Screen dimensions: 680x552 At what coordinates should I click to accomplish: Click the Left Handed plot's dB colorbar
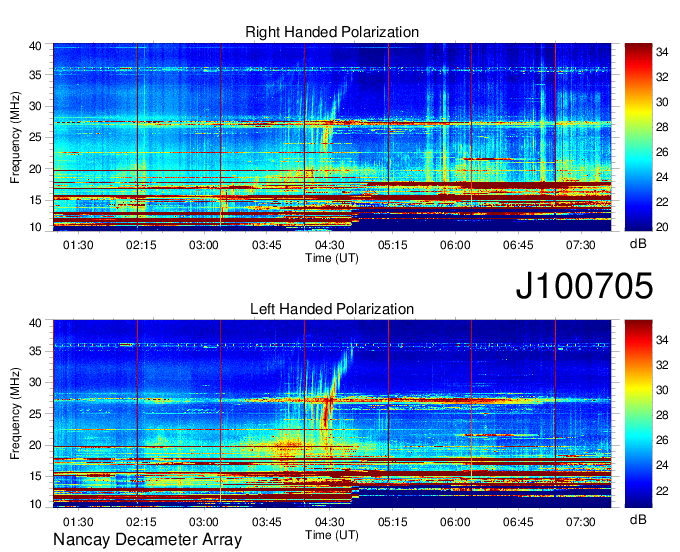(638, 414)
